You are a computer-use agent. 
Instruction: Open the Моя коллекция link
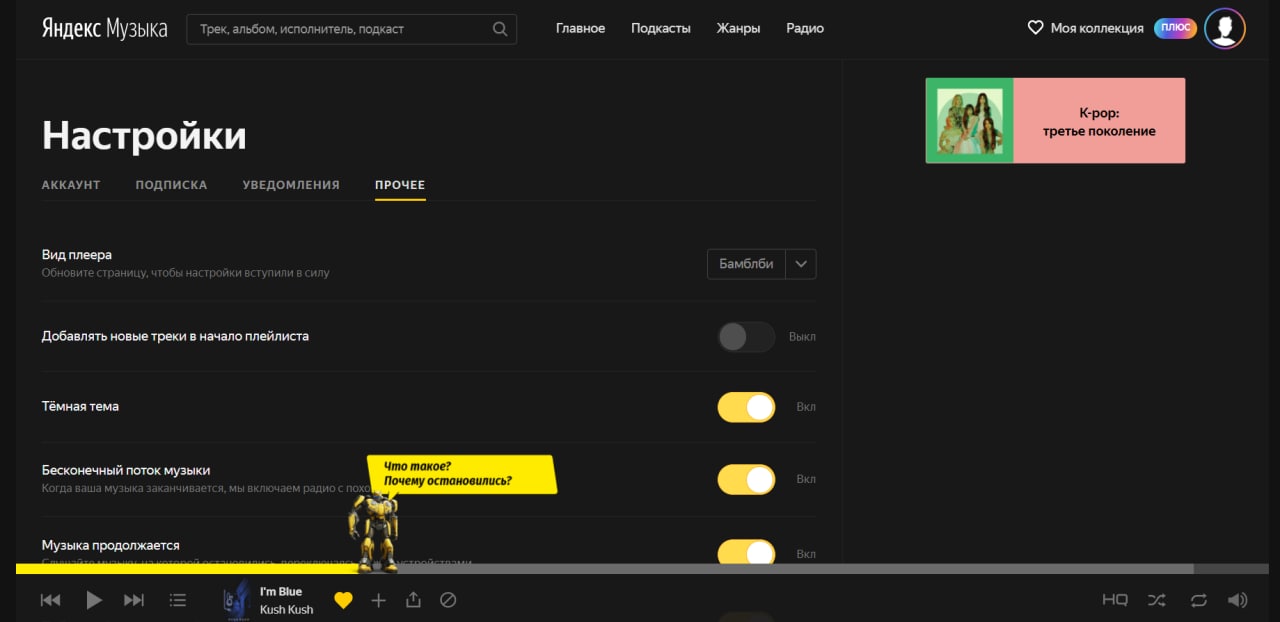[1097, 28]
